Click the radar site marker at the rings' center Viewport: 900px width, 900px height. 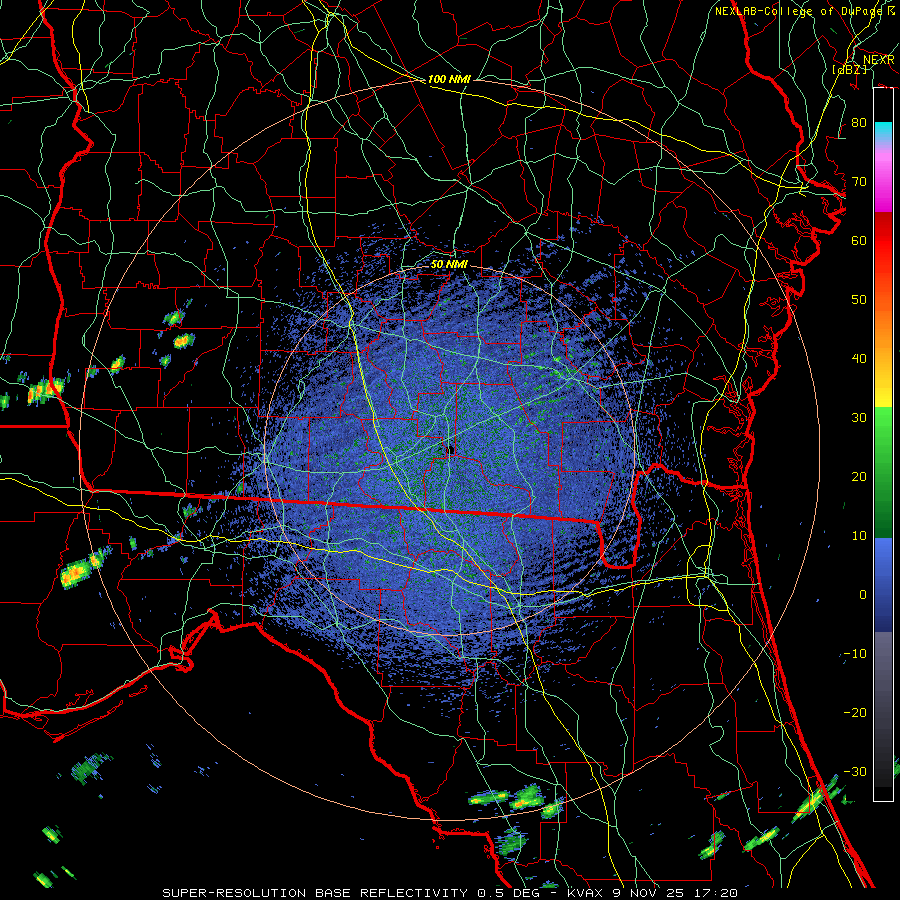pyautogui.click(x=451, y=450)
